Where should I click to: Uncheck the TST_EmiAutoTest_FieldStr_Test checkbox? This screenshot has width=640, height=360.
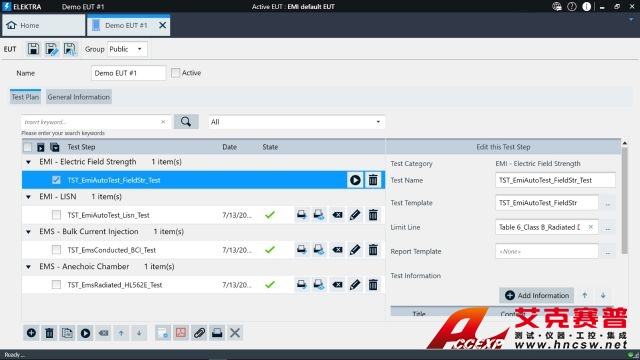pyautogui.click(x=56, y=180)
